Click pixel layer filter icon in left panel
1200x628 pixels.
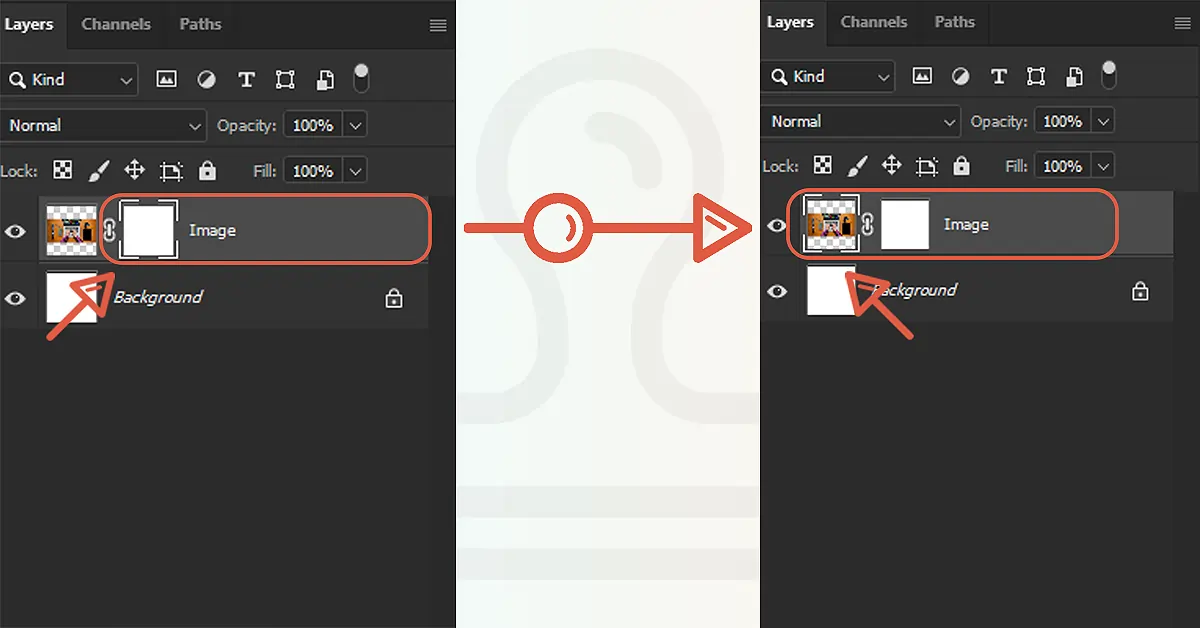tap(166, 79)
